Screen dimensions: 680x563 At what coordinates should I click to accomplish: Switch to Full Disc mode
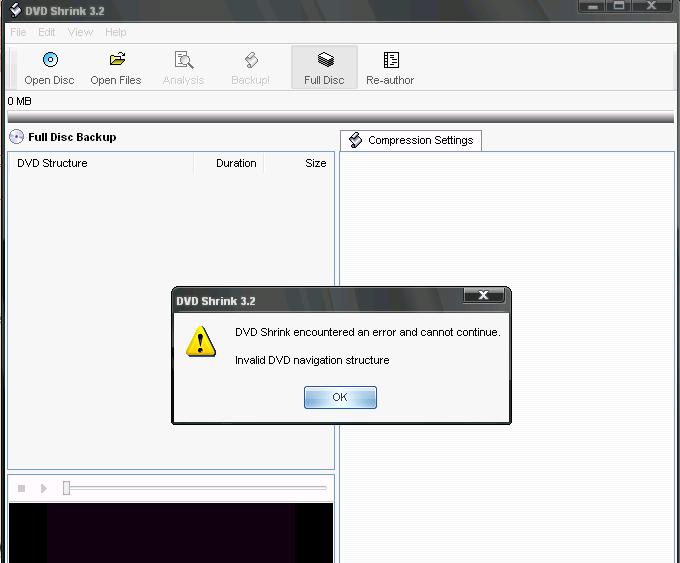pyautogui.click(x=324, y=68)
